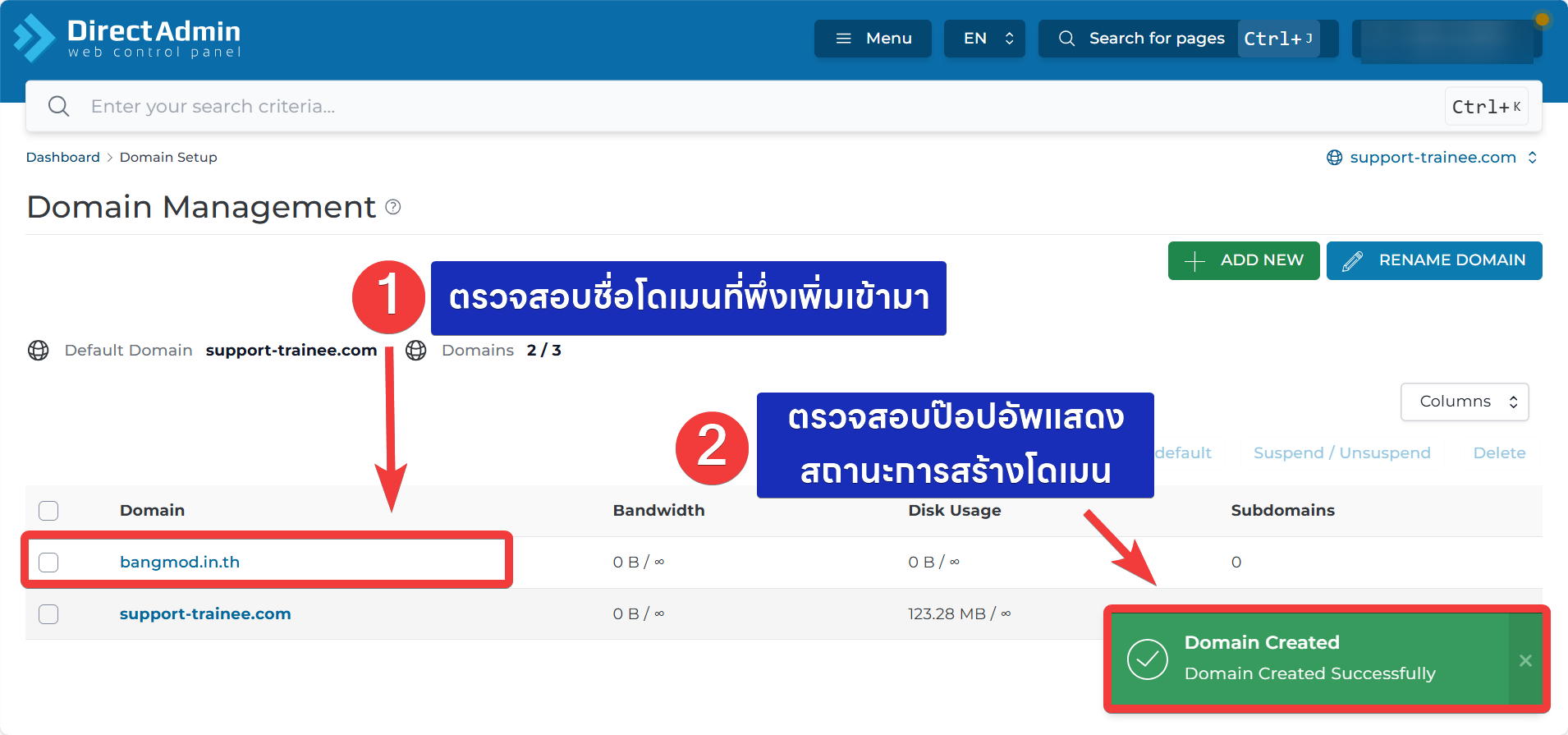The width and height of the screenshot is (1568, 735).
Task: Toggle the select-all domains checkbox
Action: coord(48,511)
